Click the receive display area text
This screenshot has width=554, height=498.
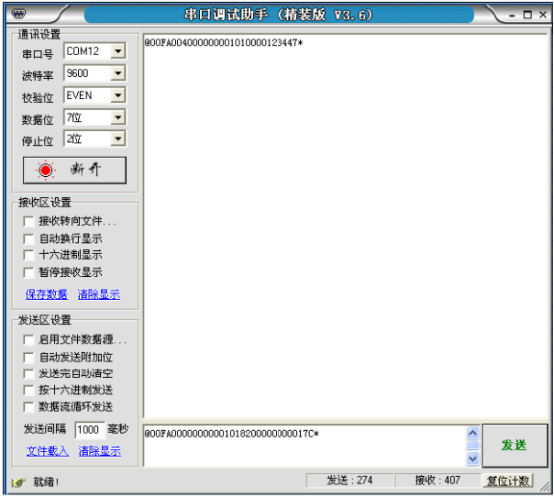pyautogui.click(x=224, y=43)
